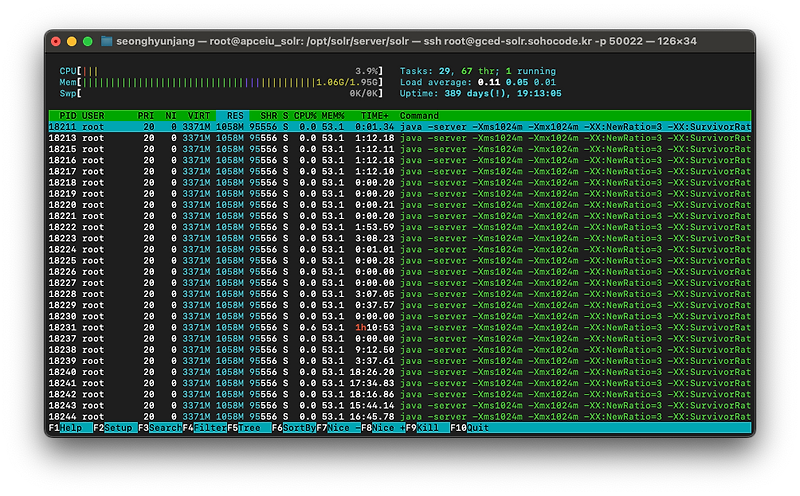
Task: Sort by the VIRT column header
Action: coord(198,116)
